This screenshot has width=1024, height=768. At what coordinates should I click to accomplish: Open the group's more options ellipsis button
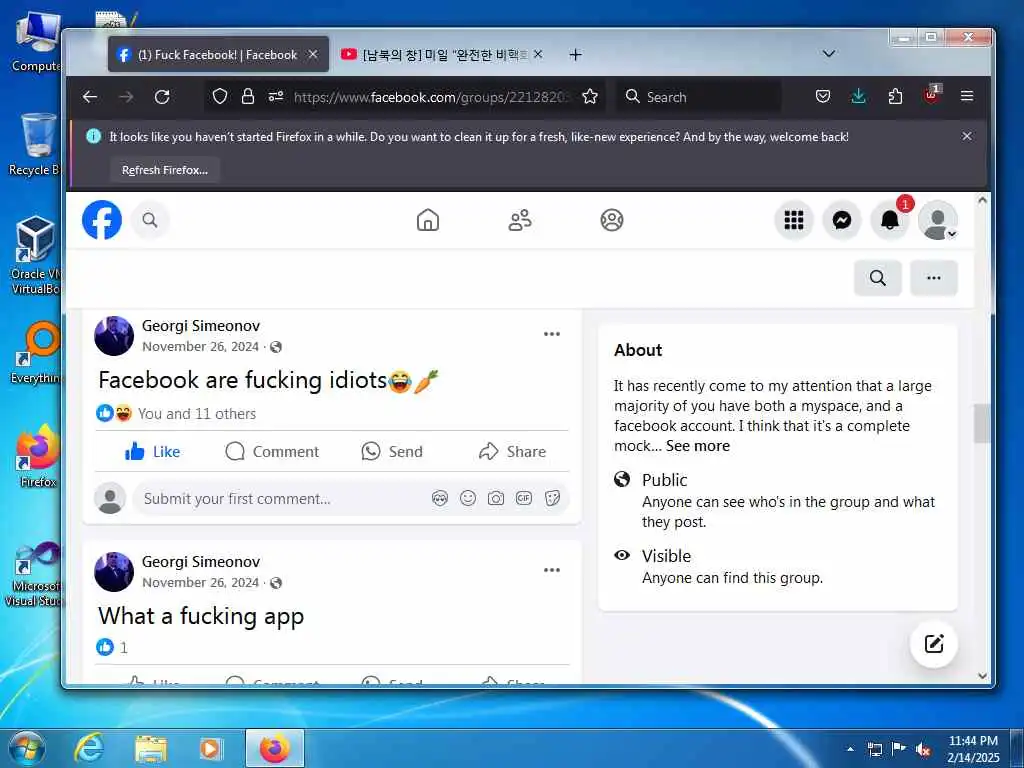(x=934, y=278)
